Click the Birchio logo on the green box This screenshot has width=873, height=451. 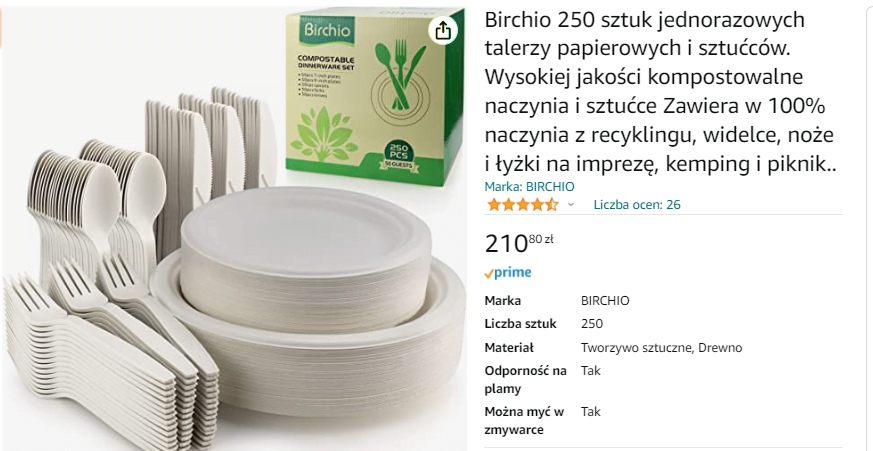click(x=327, y=29)
